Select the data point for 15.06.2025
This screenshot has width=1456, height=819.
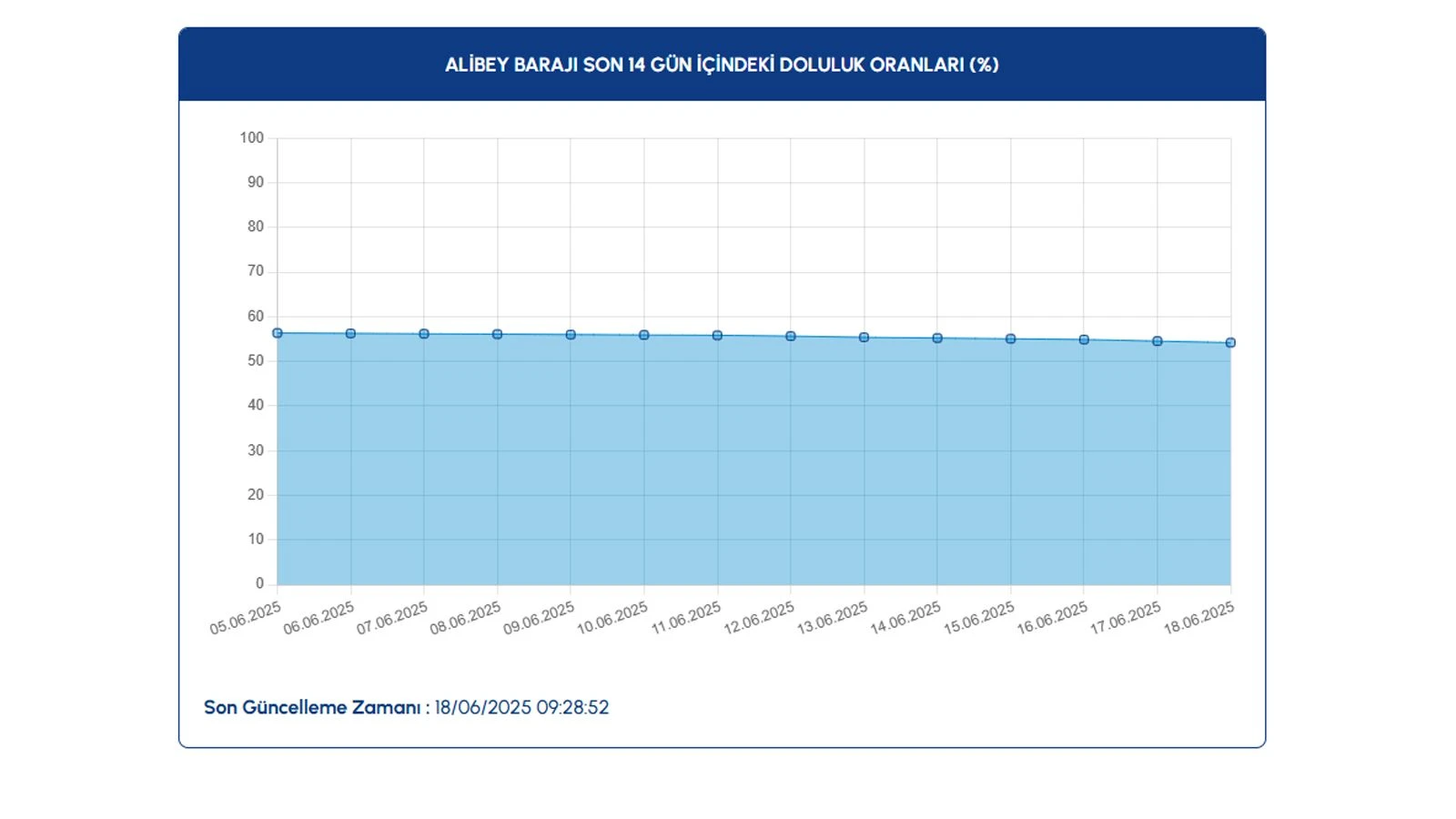(1010, 339)
